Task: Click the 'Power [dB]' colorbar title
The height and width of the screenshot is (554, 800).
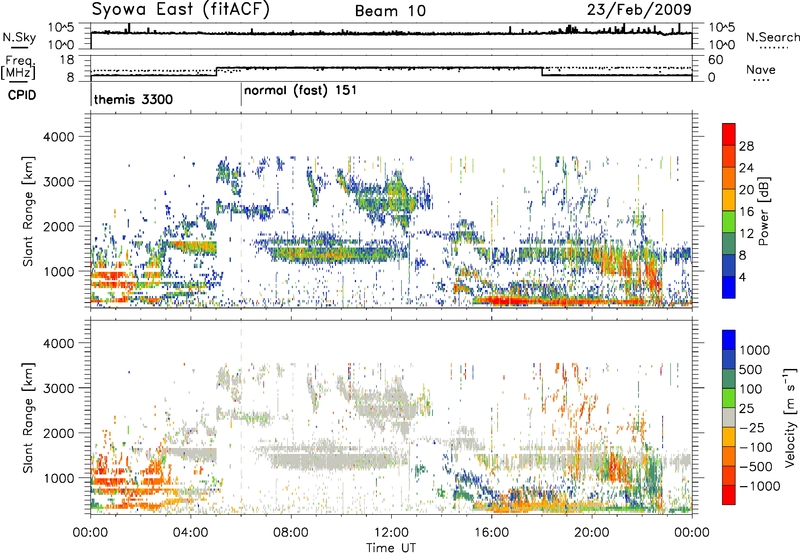Action: tap(764, 211)
